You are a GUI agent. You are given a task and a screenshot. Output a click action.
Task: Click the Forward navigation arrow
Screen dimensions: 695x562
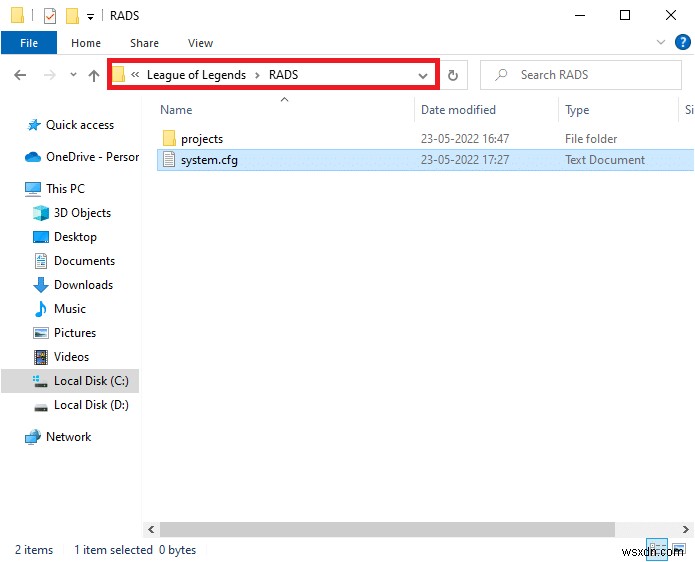point(50,75)
